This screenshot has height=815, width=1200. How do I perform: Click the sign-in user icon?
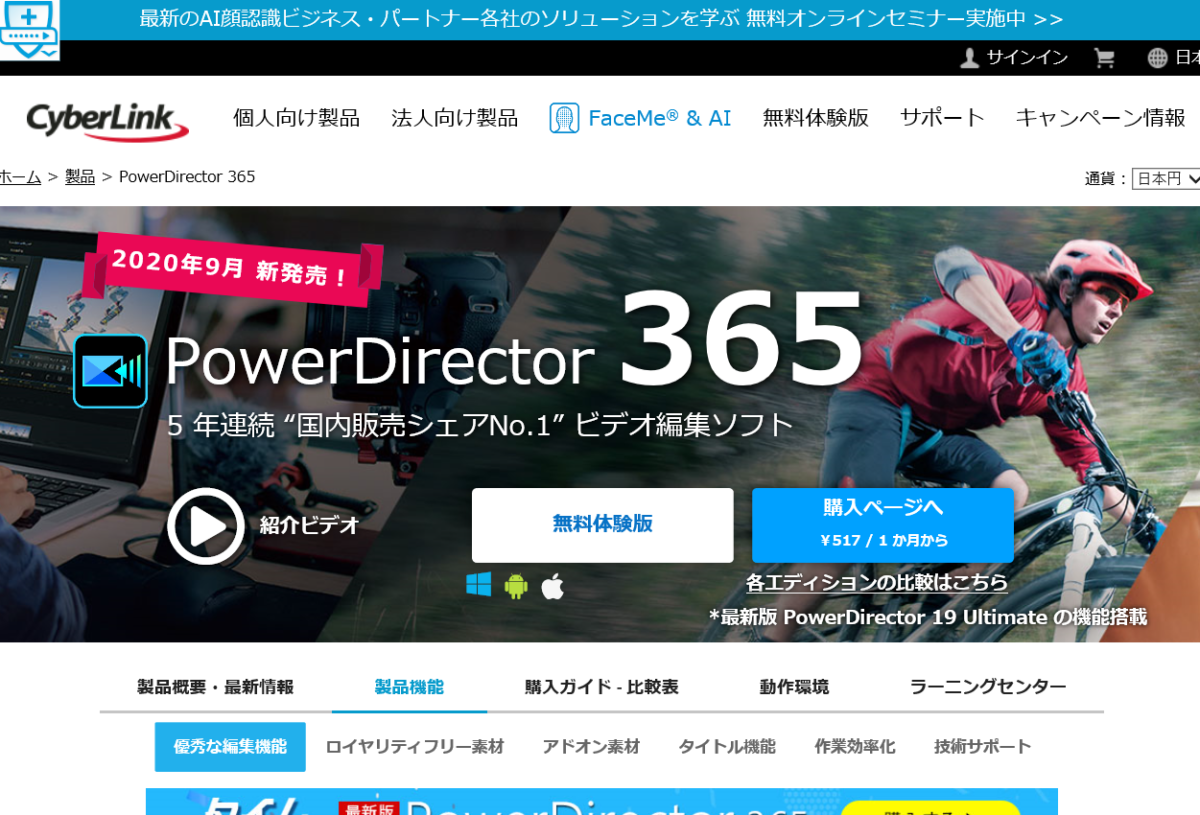click(969, 58)
